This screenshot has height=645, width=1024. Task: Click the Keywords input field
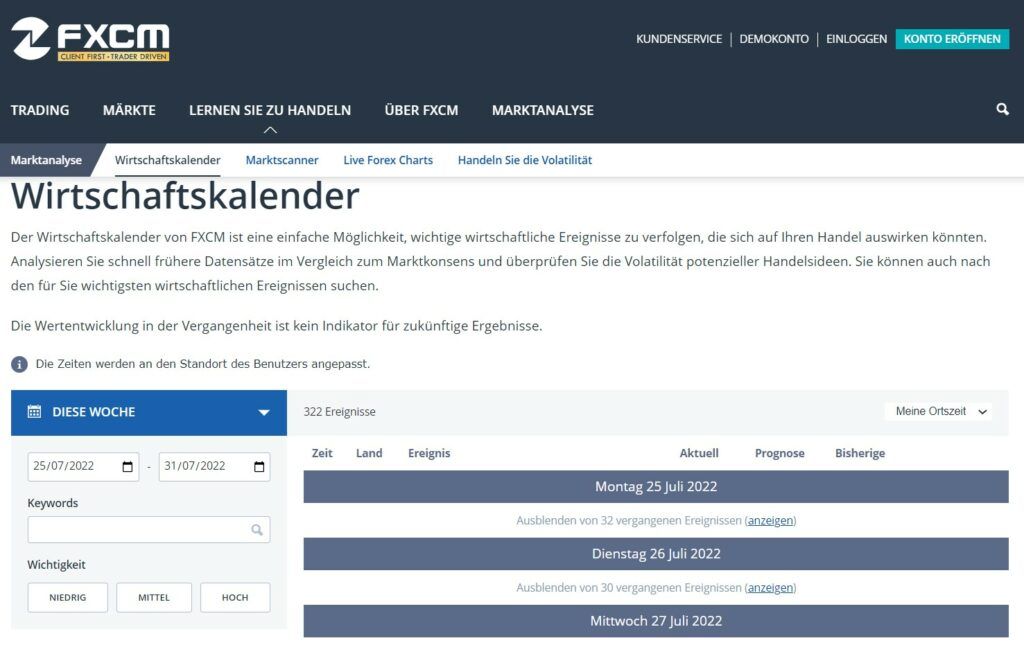149,529
